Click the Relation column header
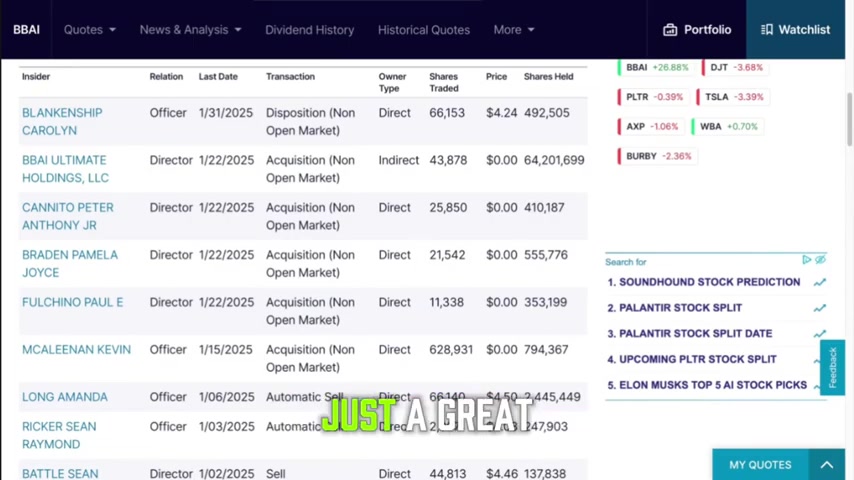Viewport: 854px width, 480px height. pos(166,77)
